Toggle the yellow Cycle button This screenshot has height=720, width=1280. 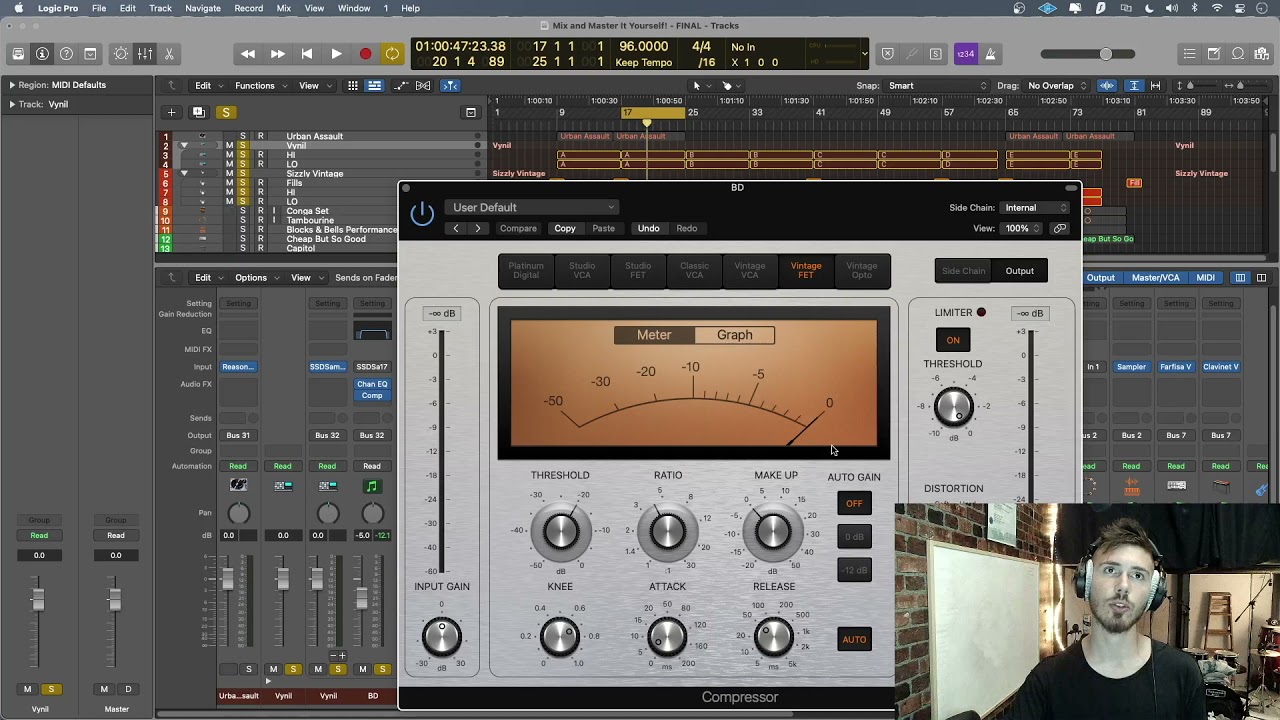click(393, 54)
